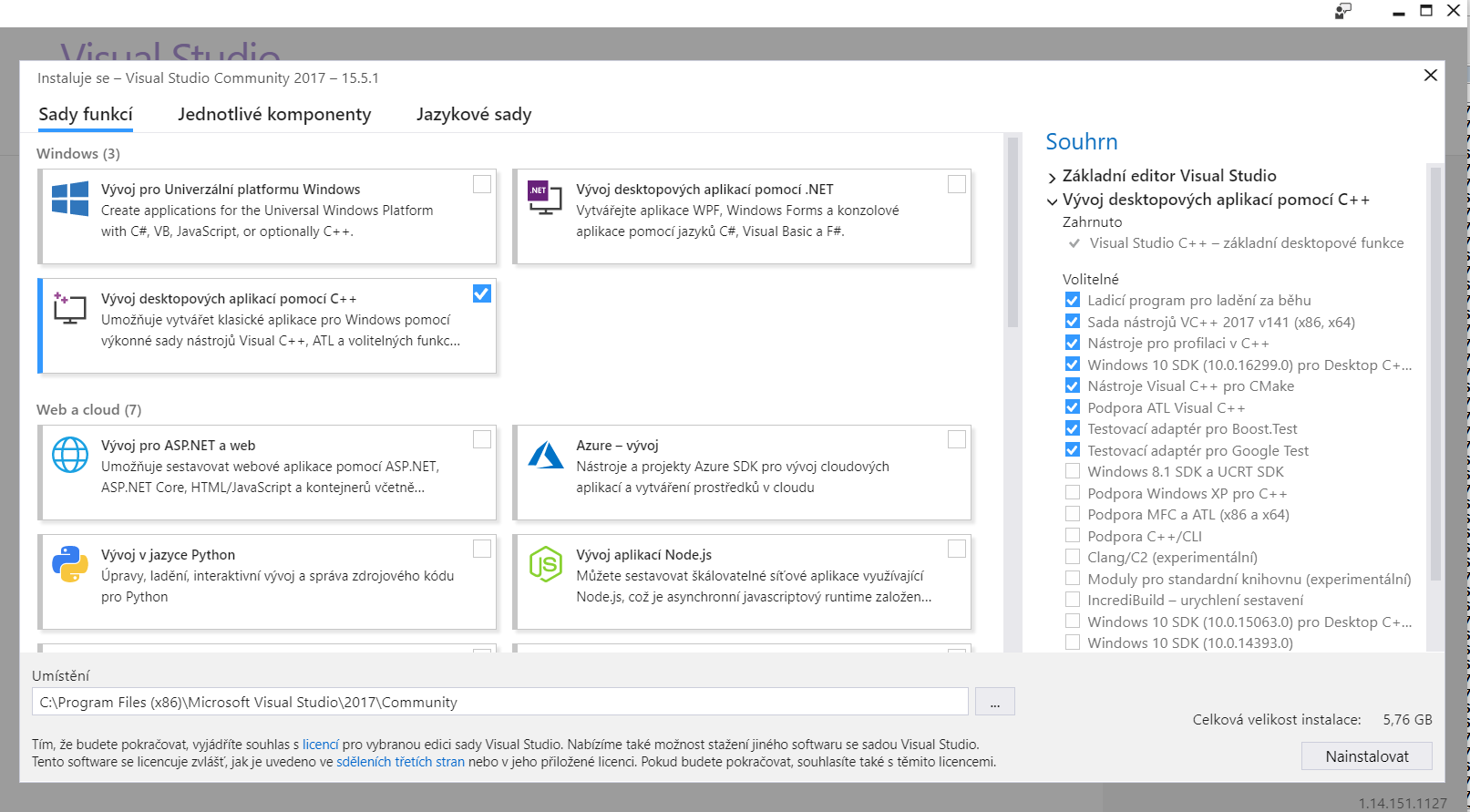The image size is (1470, 812).
Task: Click the Web a cloud (7) heading
Action: [89, 410]
